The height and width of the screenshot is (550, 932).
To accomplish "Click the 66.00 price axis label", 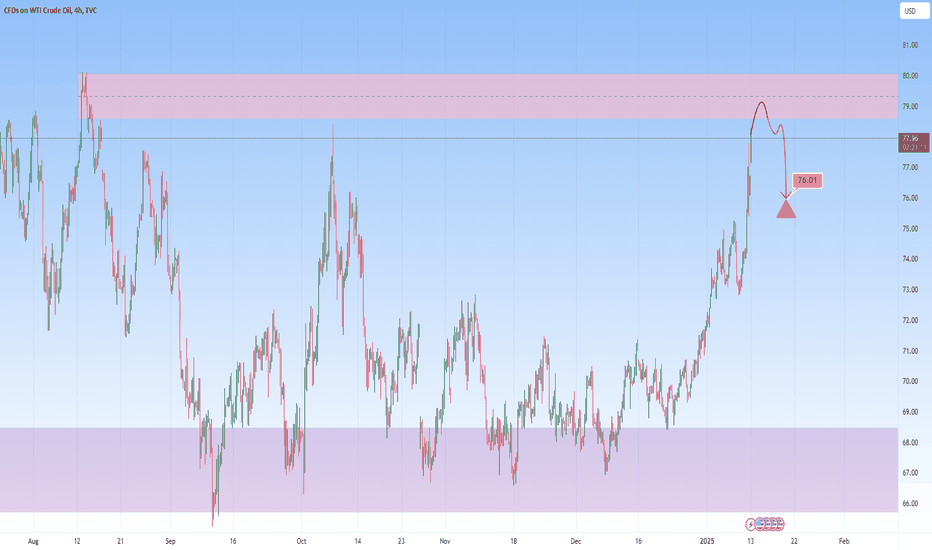I will click(910, 503).
